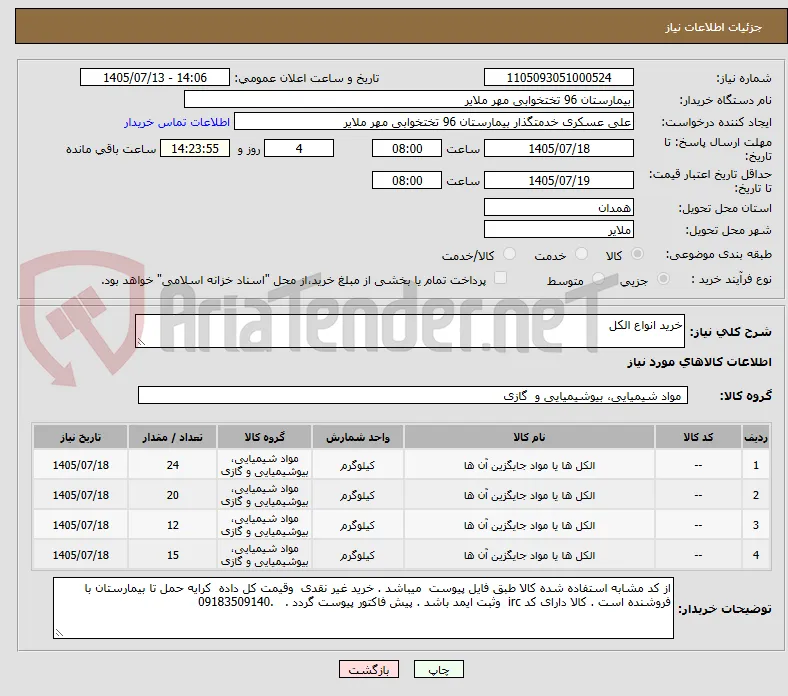Click the شرح کلی نیاز text area

coord(410,331)
